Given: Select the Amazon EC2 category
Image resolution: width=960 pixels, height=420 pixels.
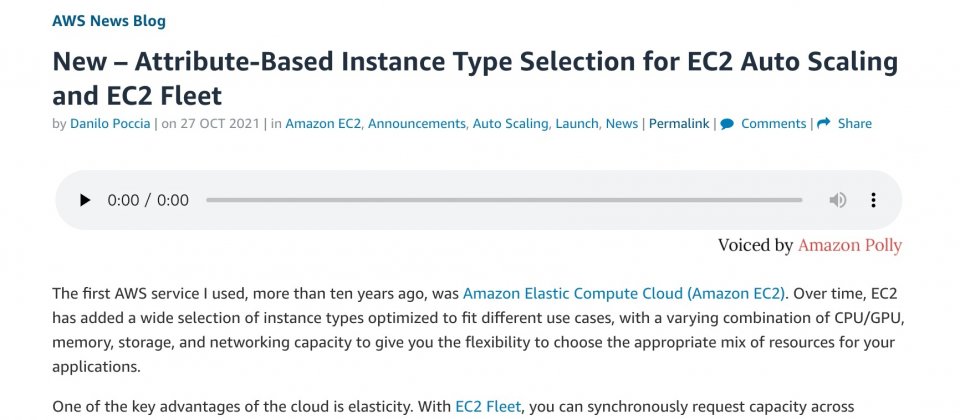Looking at the screenshot, I should click(323, 124).
